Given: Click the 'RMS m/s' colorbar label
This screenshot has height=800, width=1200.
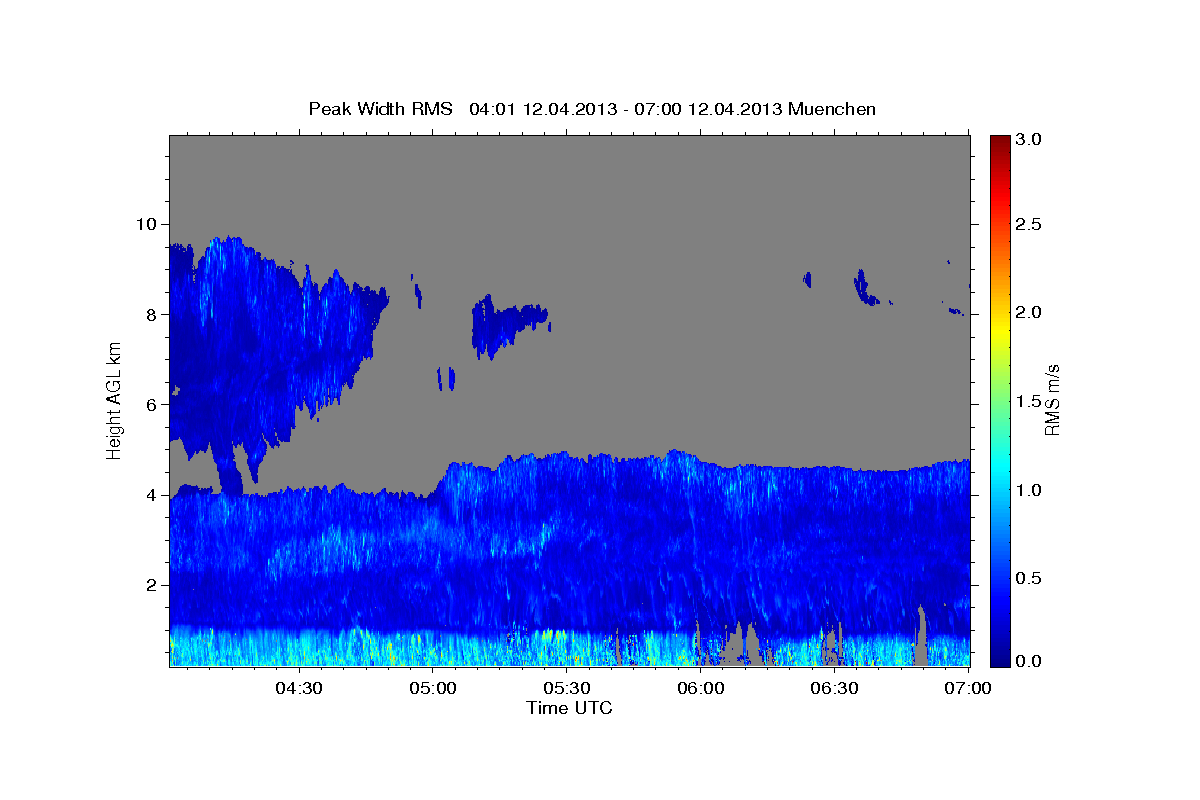Looking at the screenshot, I should (x=1051, y=400).
